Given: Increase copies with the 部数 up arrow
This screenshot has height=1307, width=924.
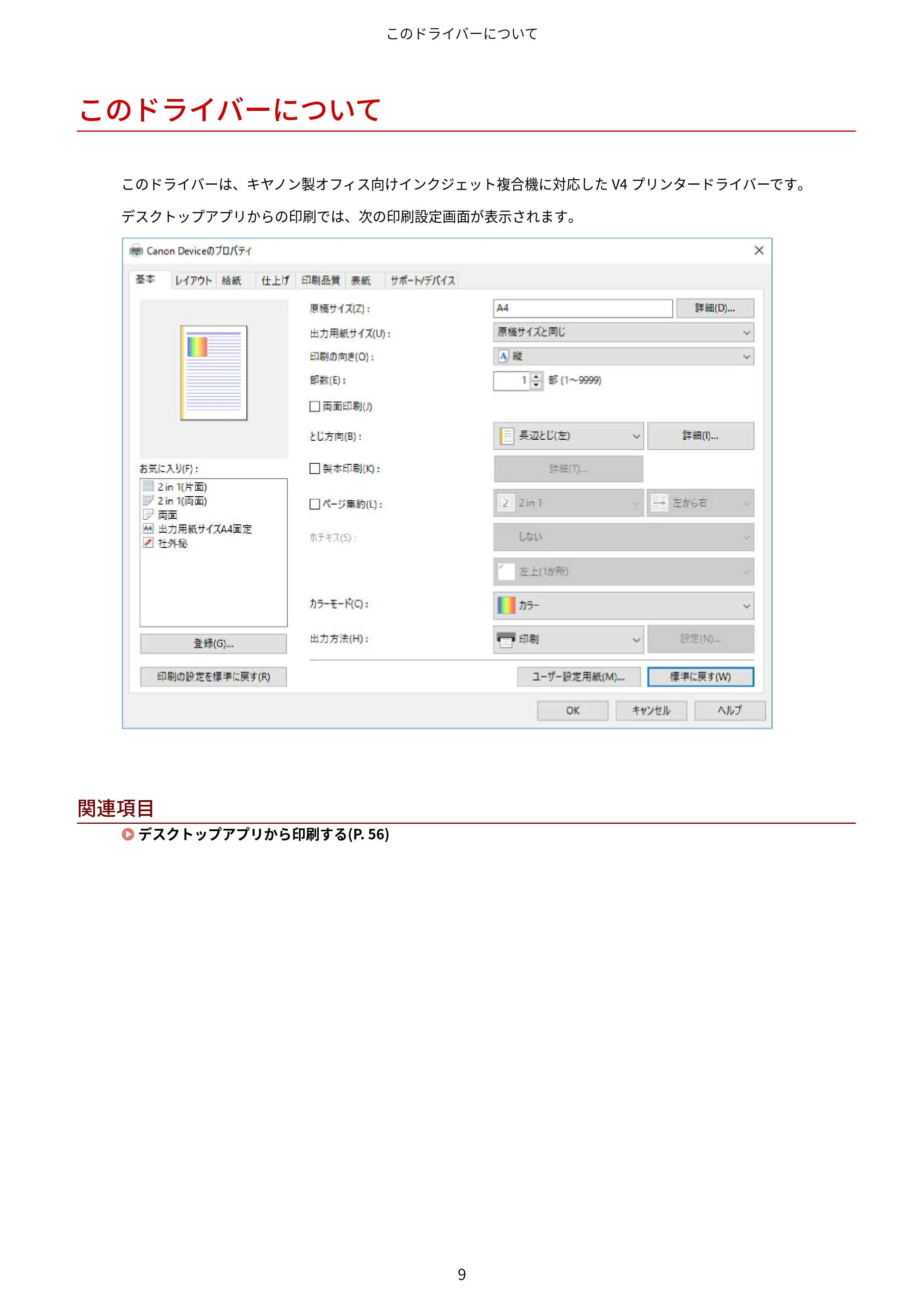Looking at the screenshot, I should [x=536, y=376].
